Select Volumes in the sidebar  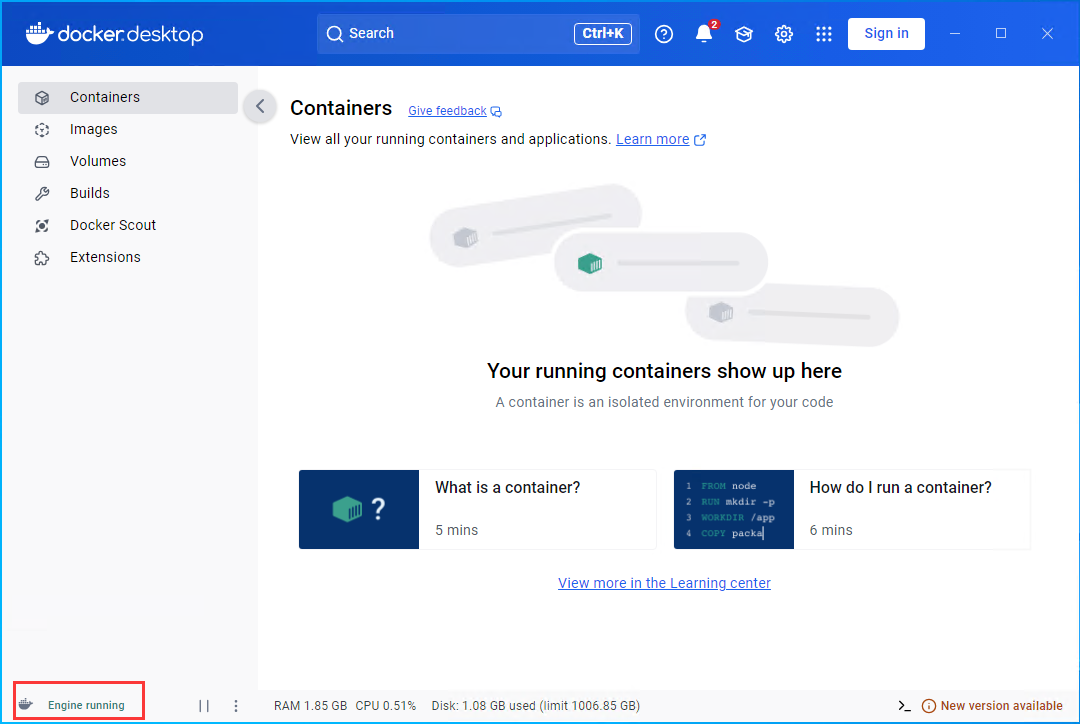[128, 161]
